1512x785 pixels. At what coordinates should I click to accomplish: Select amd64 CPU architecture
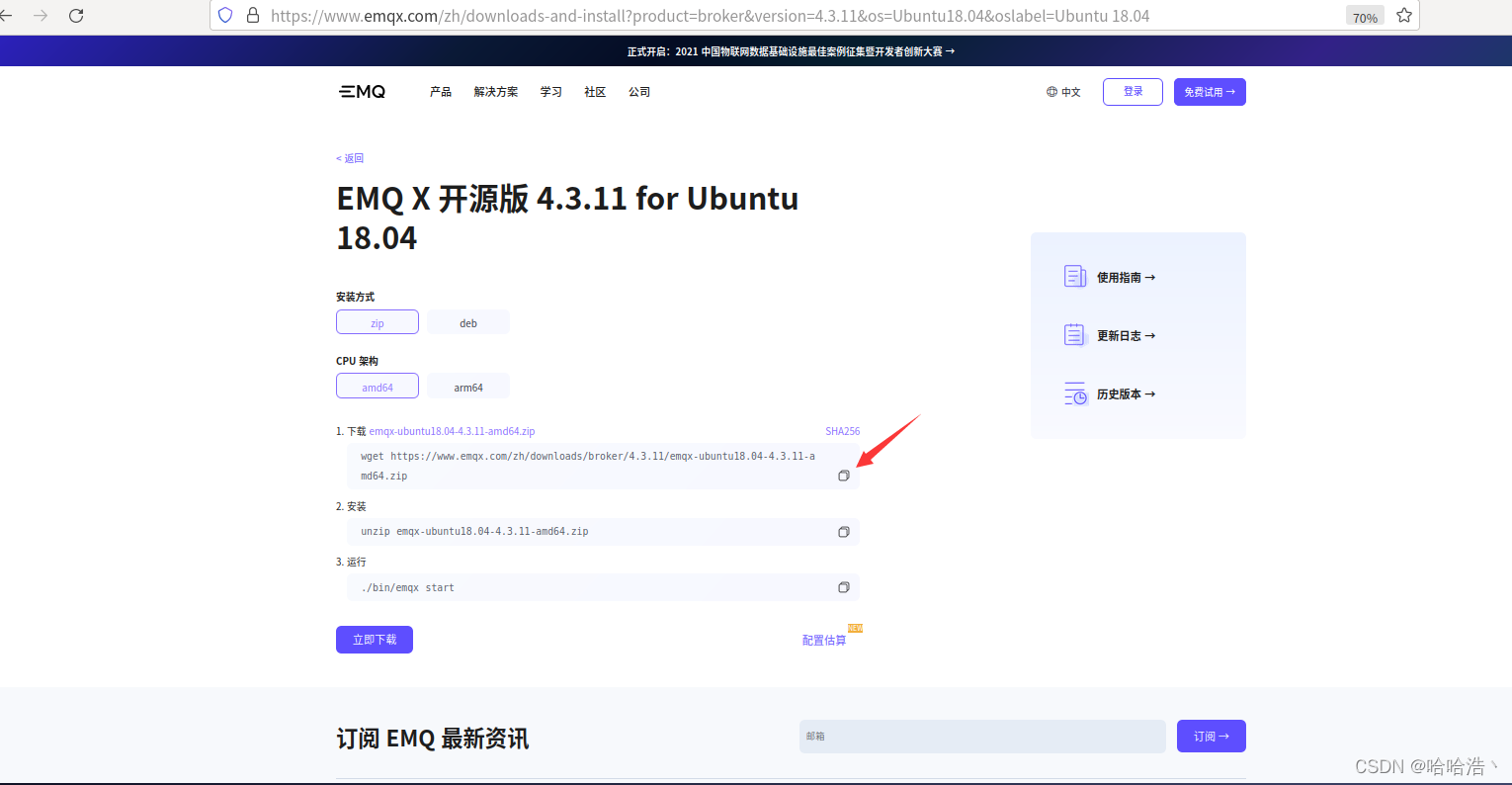coord(378,387)
